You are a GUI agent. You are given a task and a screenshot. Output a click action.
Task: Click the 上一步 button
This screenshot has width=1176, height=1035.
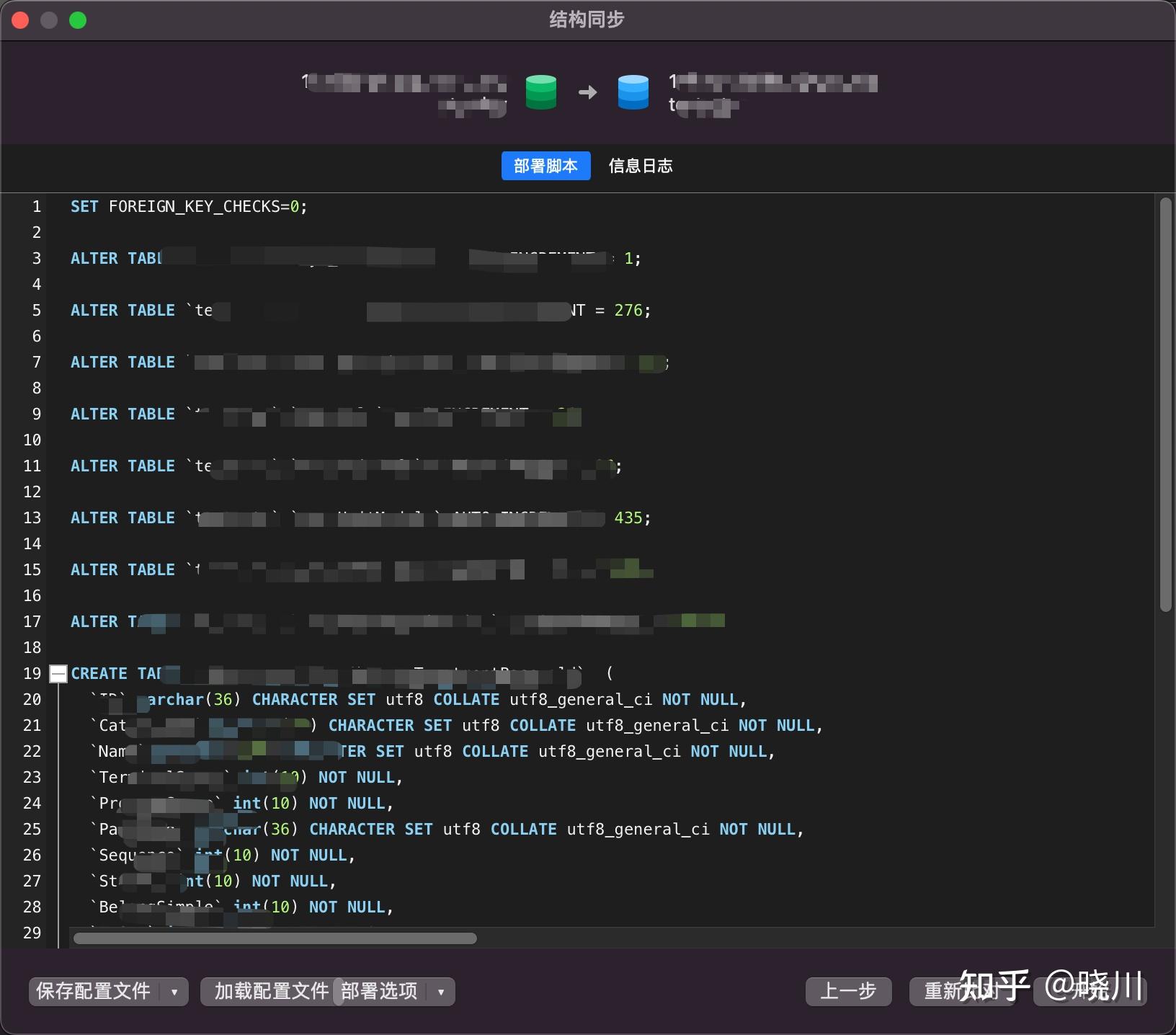pos(847,992)
